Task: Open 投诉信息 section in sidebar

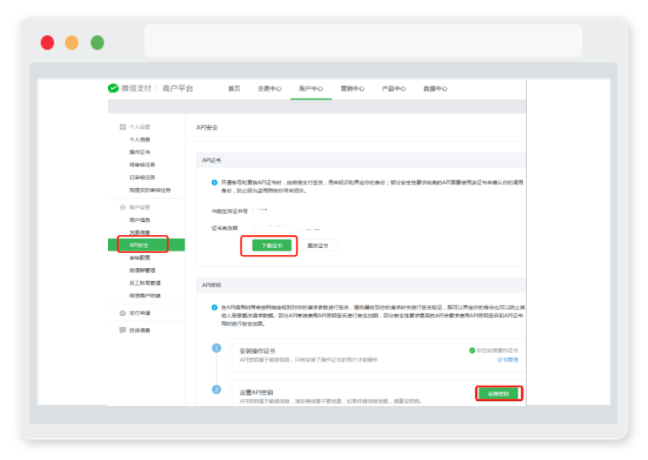Action: (x=140, y=330)
